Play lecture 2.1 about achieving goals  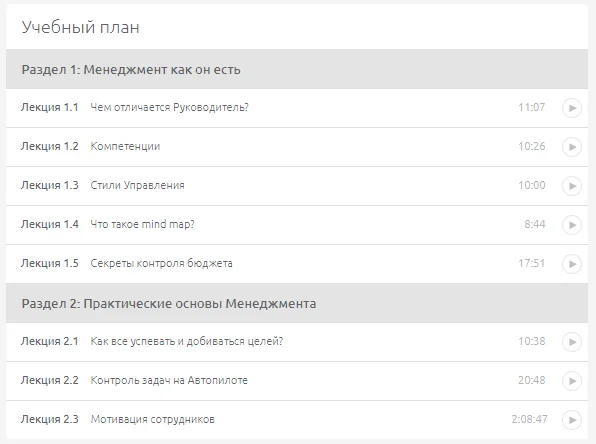(x=572, y=342)
